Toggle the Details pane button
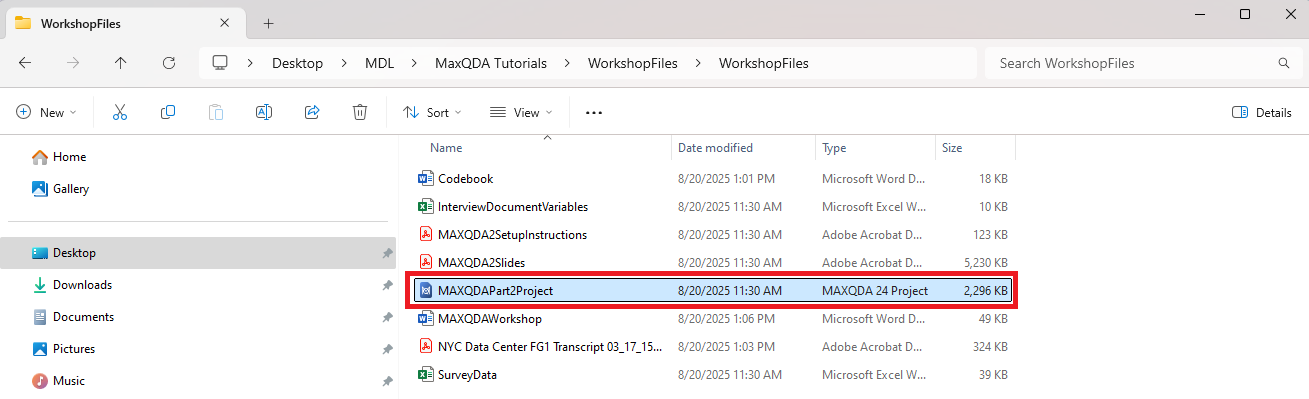Screen dimensions: 1309x399 click(x=1262, y=113)
